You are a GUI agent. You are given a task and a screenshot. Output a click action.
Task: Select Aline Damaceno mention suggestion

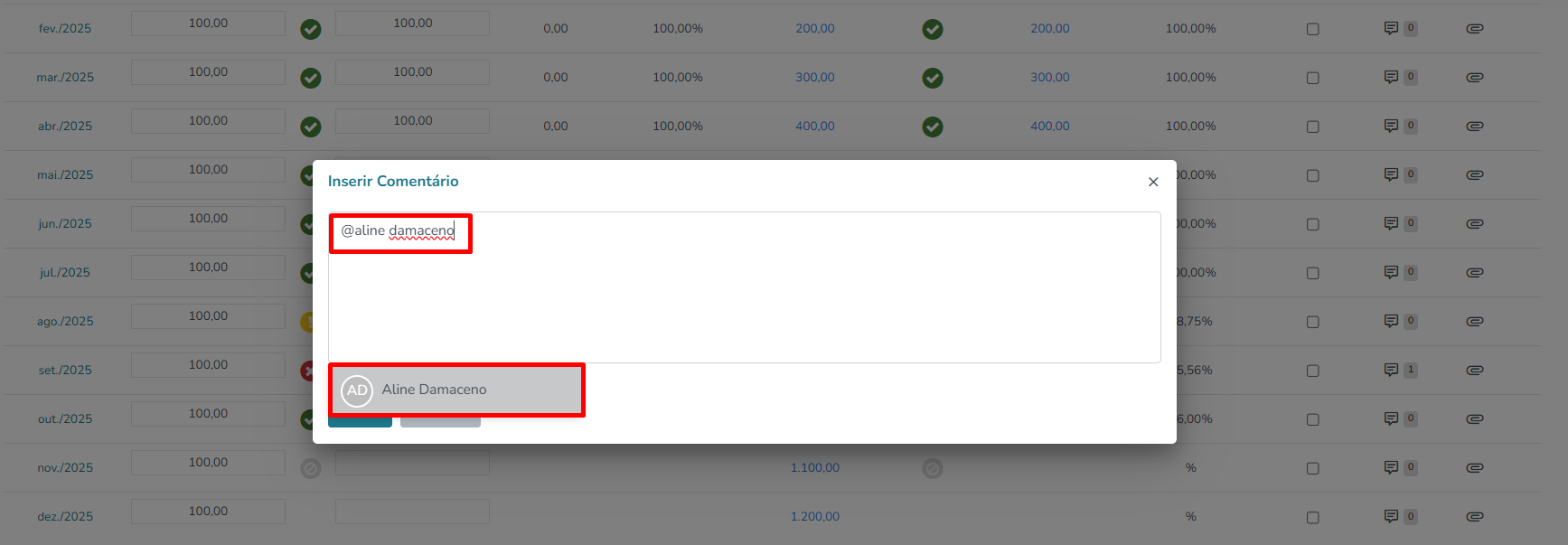[456, 390]
